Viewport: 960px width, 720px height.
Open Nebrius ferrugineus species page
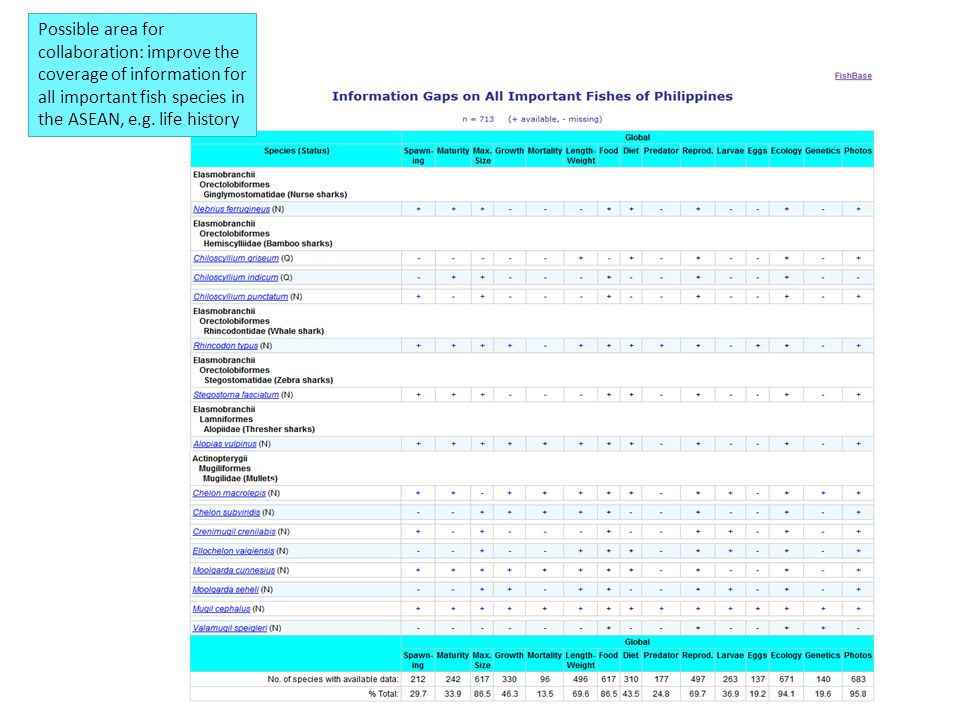[x=231, y=209]
